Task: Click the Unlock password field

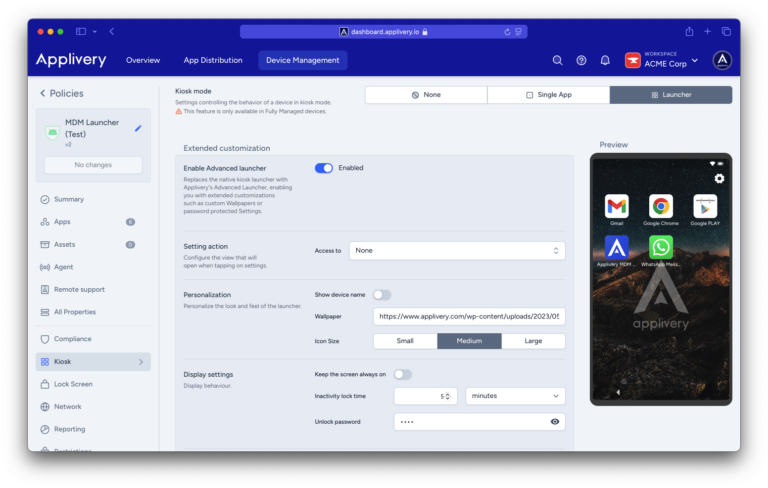Action: 480,422
